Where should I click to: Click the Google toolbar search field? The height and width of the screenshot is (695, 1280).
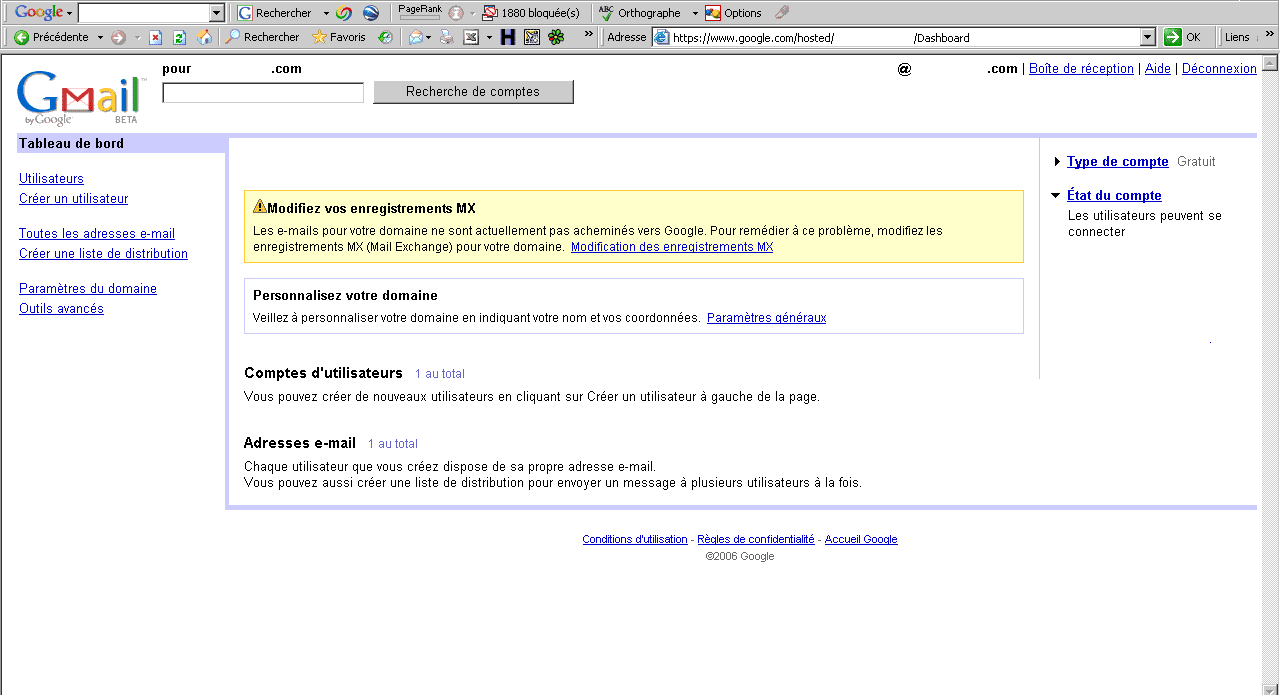click(x=144, y=13)
